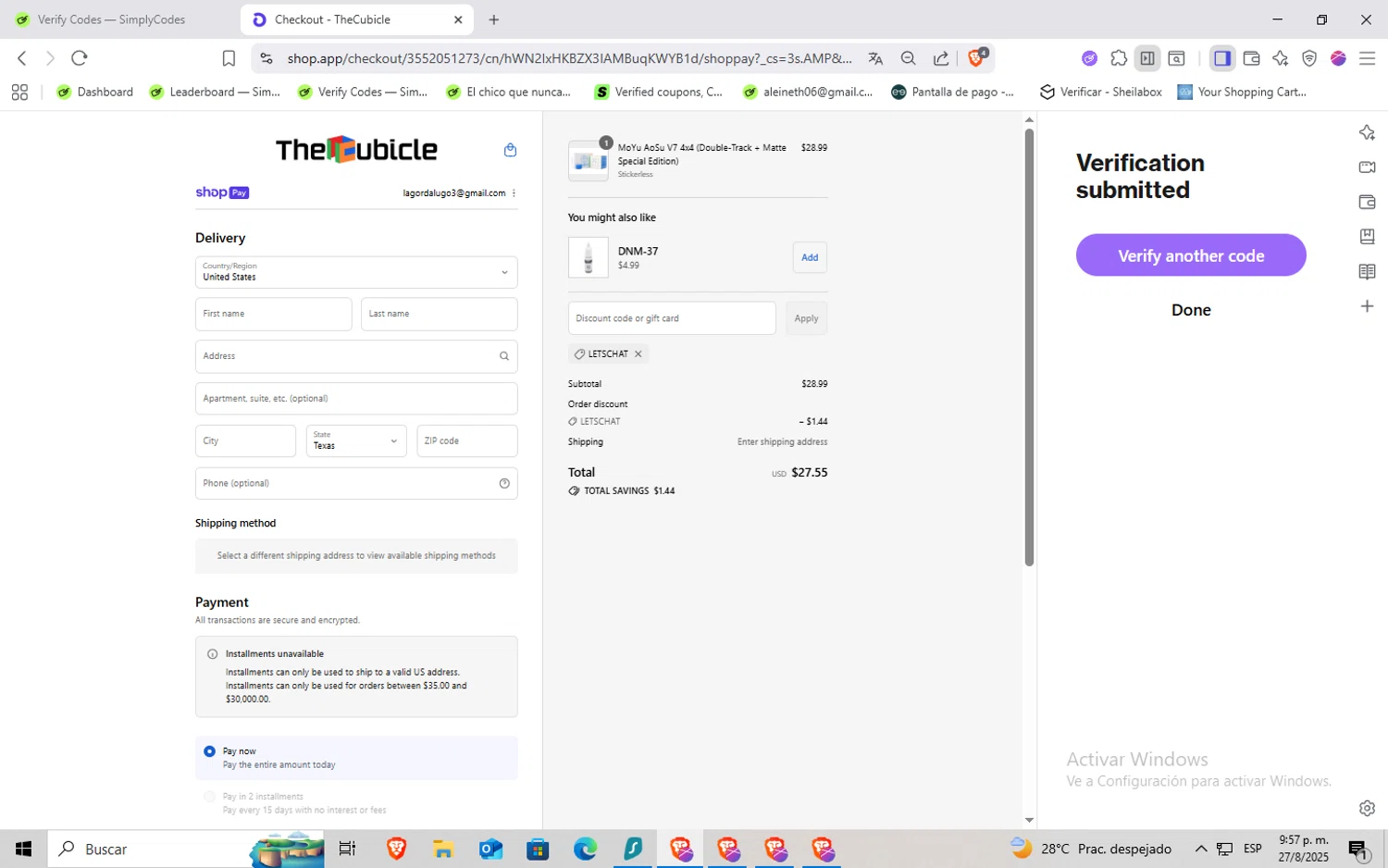Open Brave VPN shield icon
Viewport: 1388px width, 868px height.
tap(1309, 58)
